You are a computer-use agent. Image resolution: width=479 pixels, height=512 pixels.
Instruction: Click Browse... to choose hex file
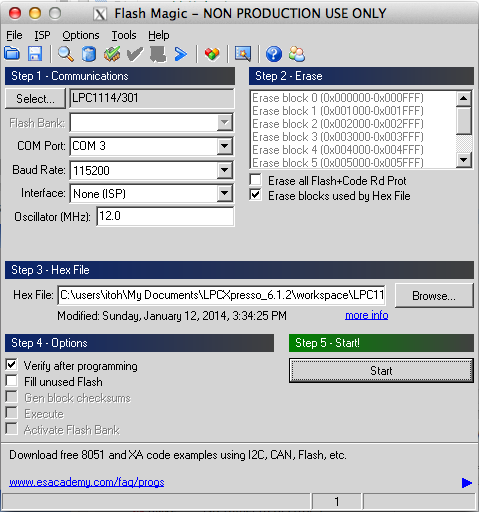pyautogui.click(x=434, y=296)
